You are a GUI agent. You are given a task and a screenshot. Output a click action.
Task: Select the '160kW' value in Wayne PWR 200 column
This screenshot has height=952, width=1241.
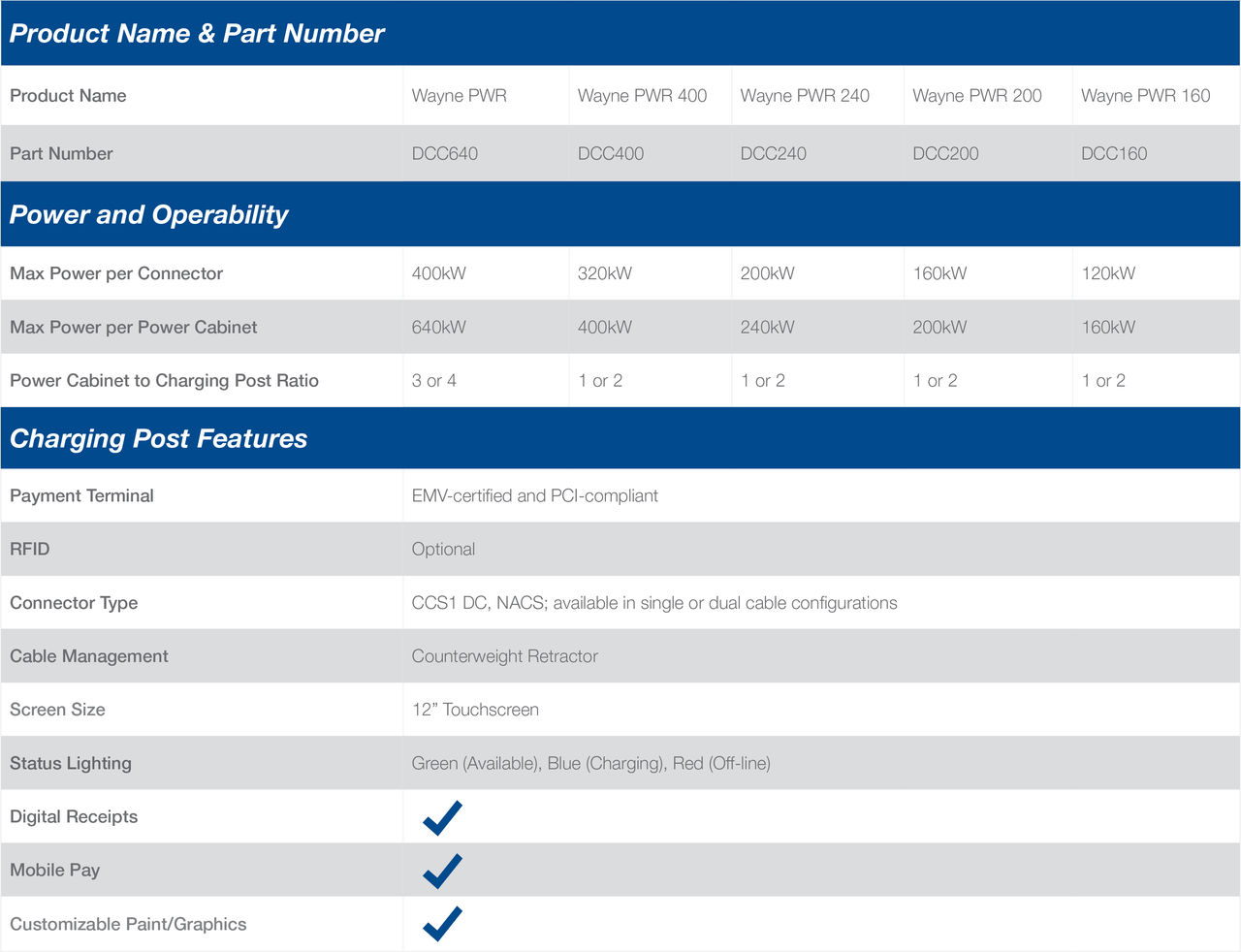click(x=939, y=273)
